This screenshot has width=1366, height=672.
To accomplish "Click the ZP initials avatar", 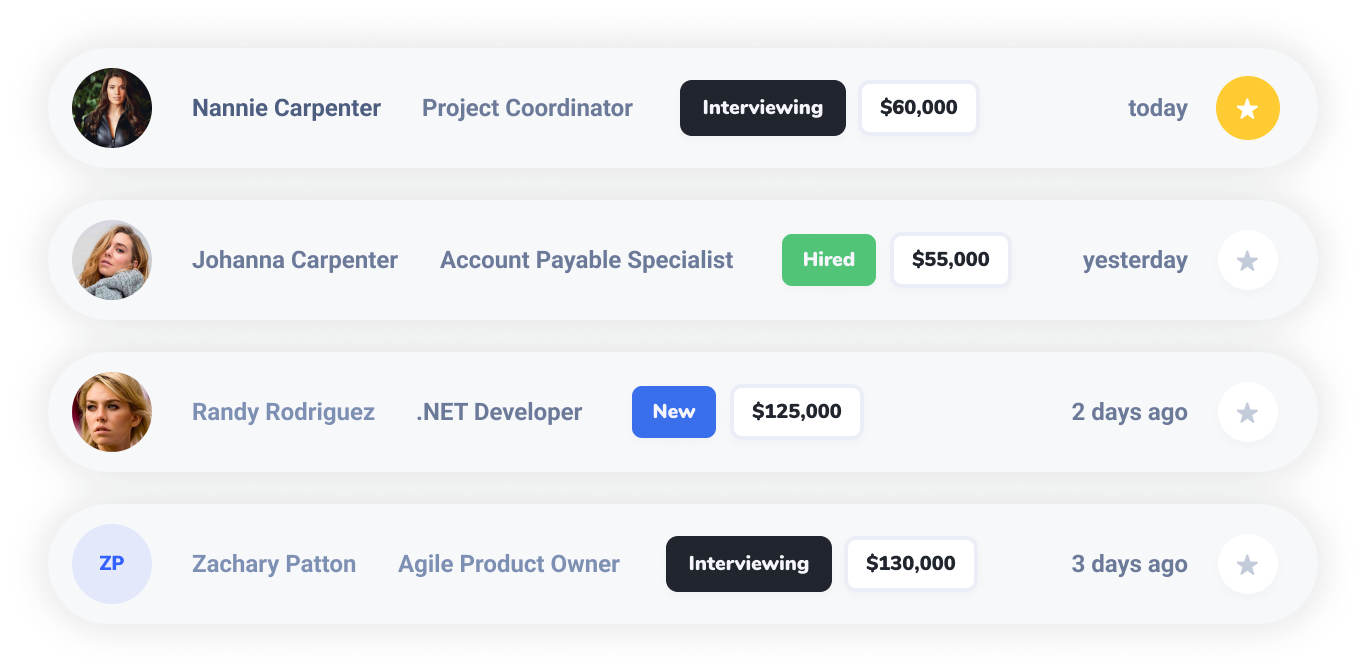I will (112, 564).
